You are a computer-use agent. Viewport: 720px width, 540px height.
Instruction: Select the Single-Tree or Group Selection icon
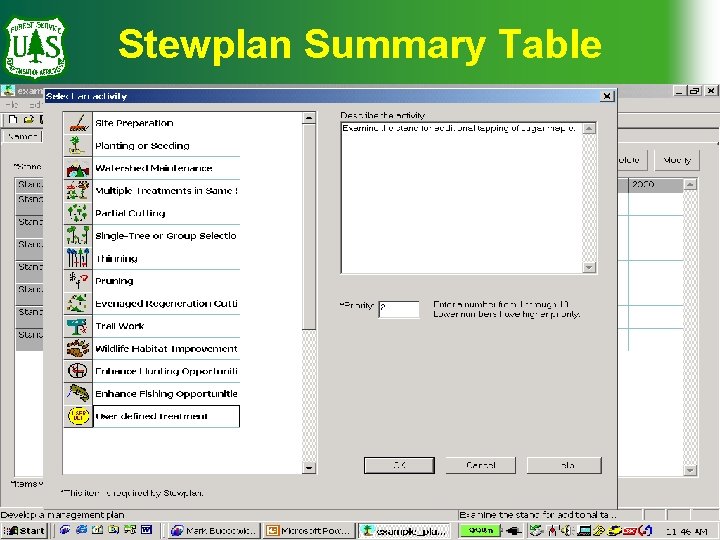(x=78, y=236)
